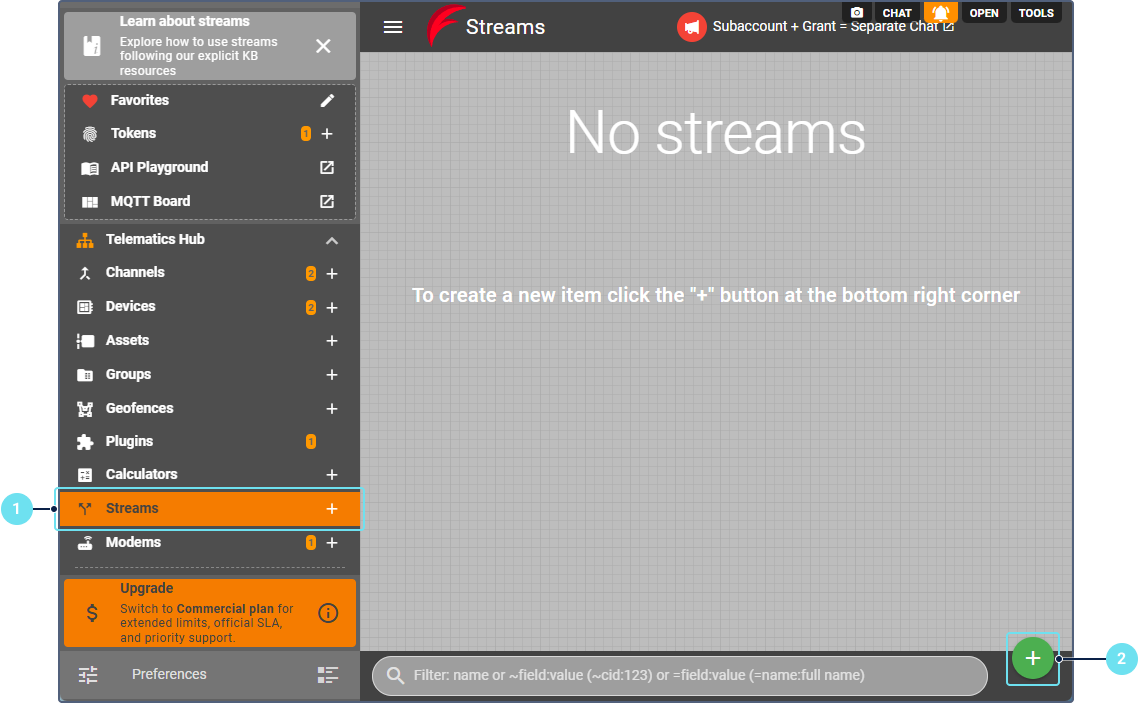The image size is (1138, 704).
Task: Click the orange notification bell icon
Action: point(941,13)
